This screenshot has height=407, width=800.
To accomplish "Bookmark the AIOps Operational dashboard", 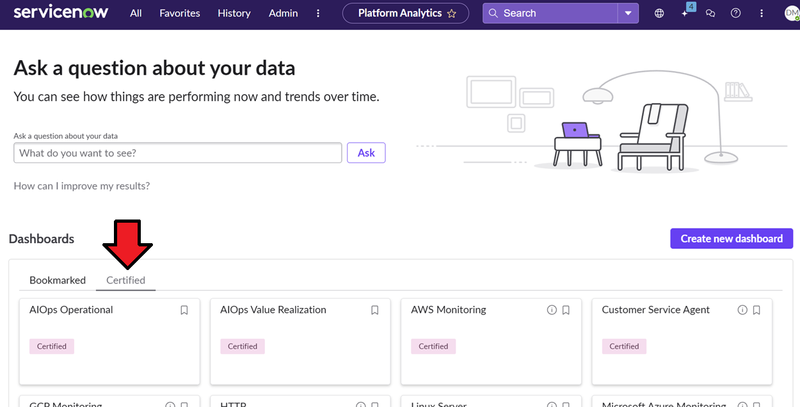I will [184, 311].
